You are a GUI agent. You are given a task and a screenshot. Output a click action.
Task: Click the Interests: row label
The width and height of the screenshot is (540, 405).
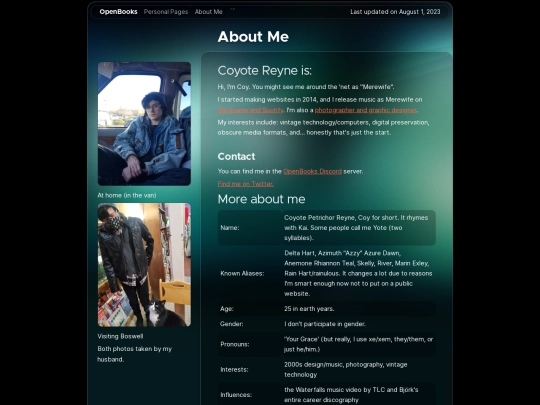point(234,370)
